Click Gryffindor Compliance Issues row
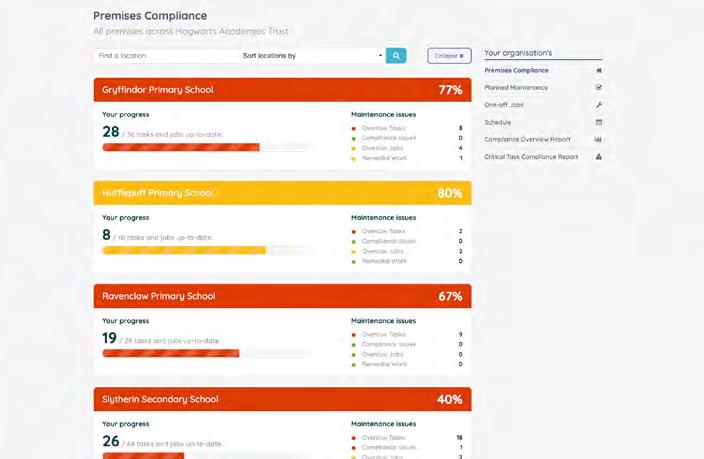 pyautogui.click(x=407, y=138)
